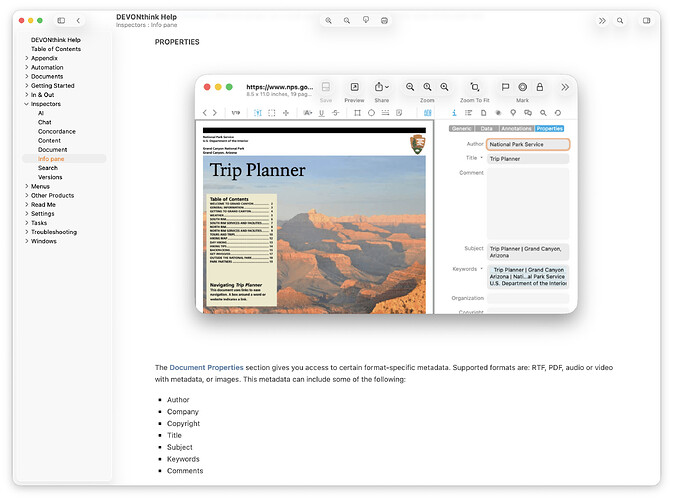Select the Generic tab in inspector
Image resolution: width=673 pixels, height=500 pixels.
point(461,129)
